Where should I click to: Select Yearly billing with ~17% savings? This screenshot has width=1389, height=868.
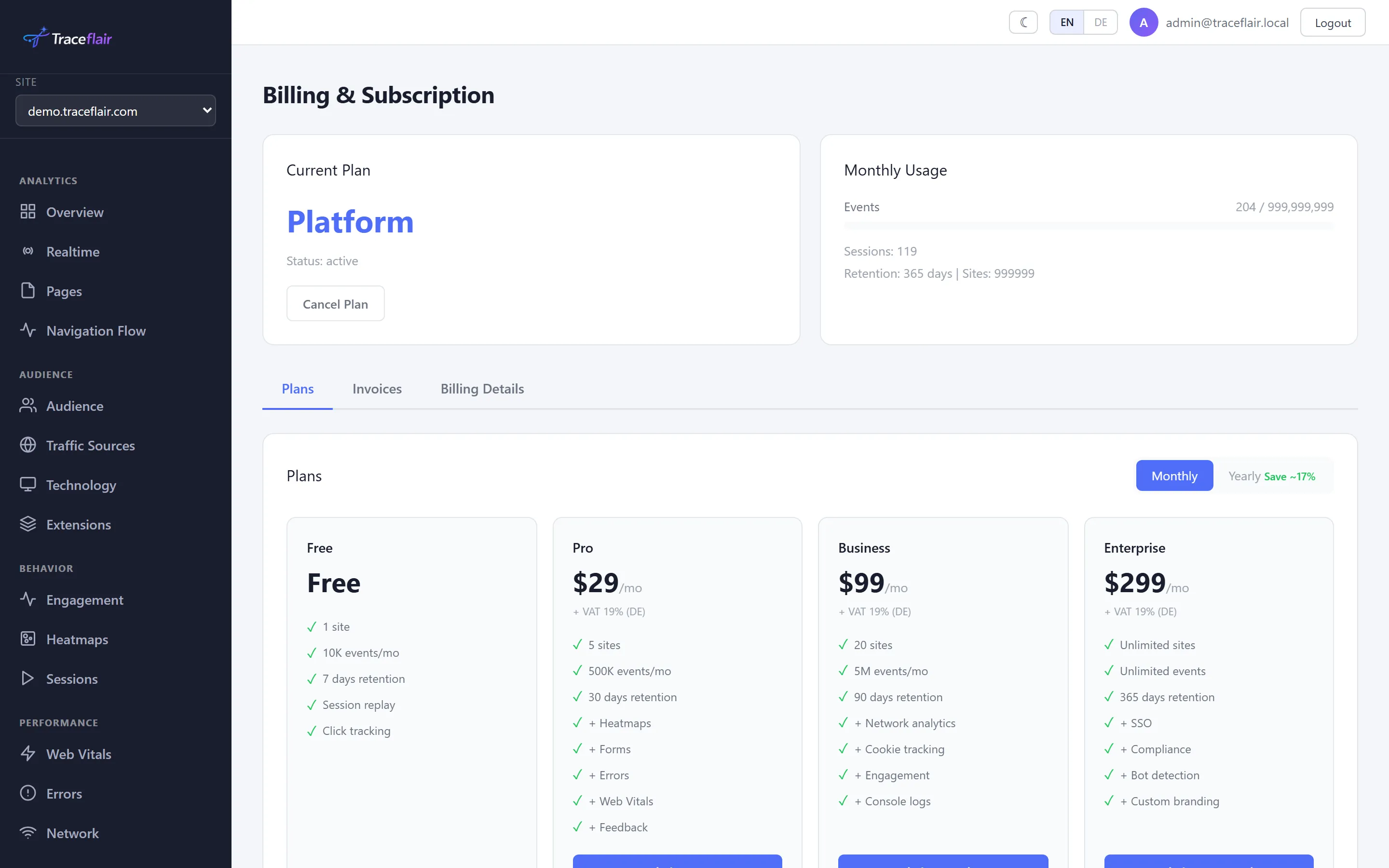tap(1271, 476)
